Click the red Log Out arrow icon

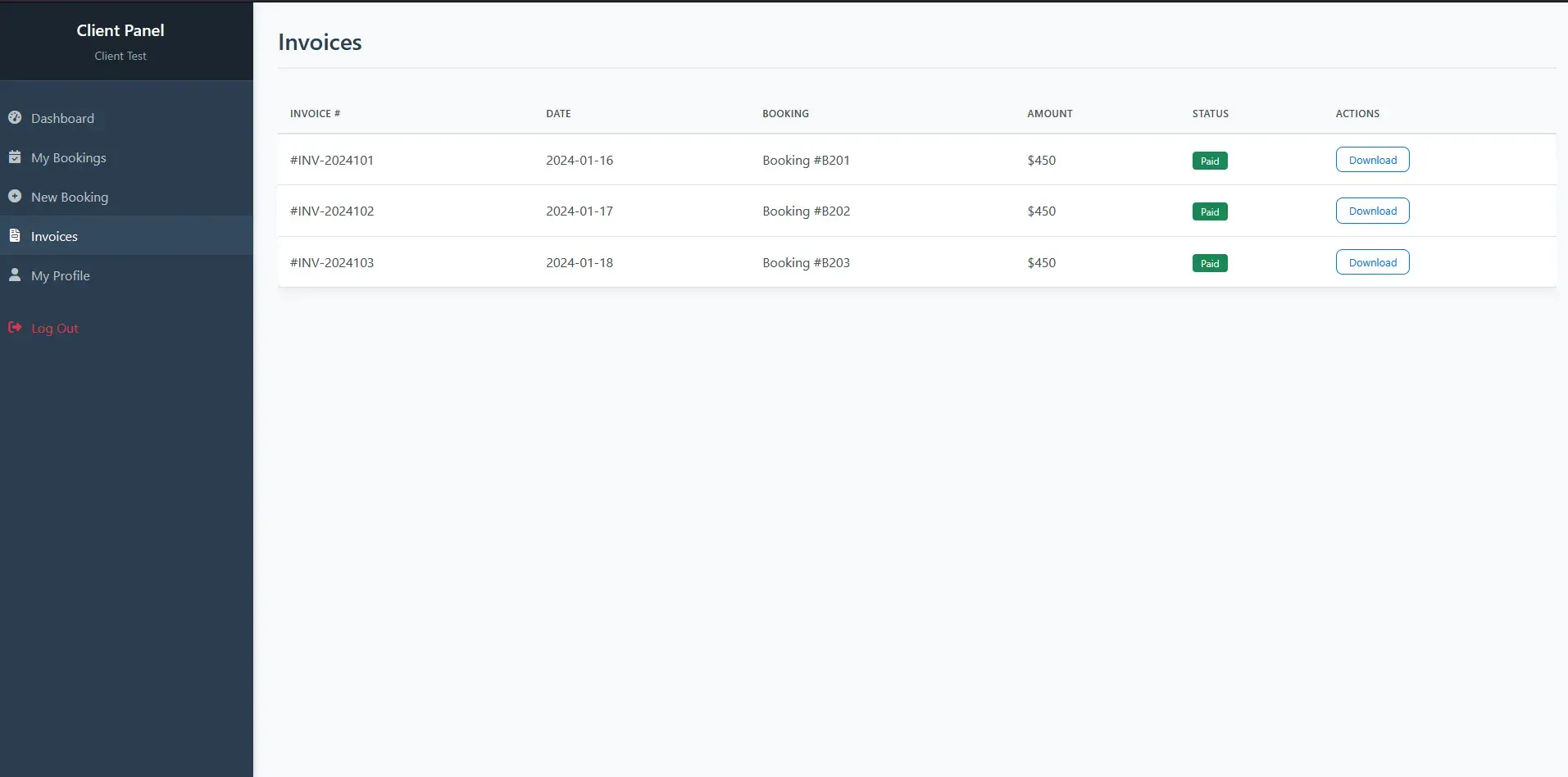coord(15,327)
